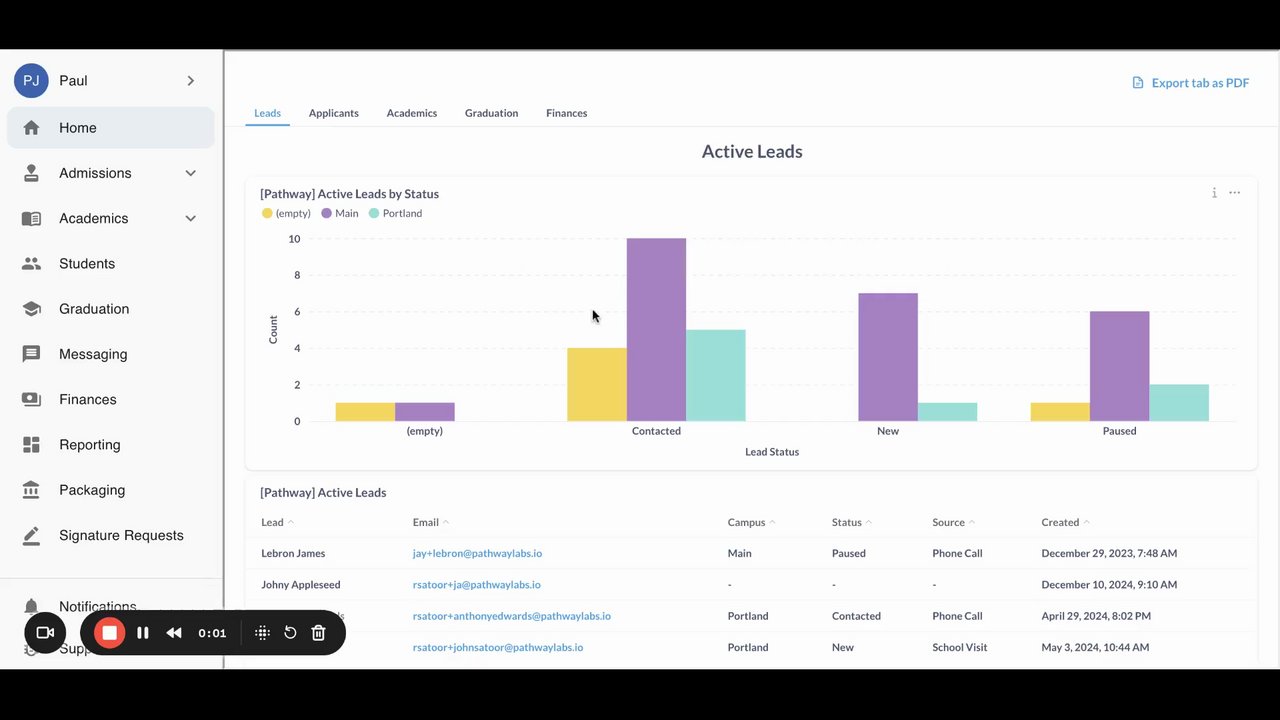Delete the recording using trash icon
Viewport: 1280px width, 720px height.
point(318,633)
